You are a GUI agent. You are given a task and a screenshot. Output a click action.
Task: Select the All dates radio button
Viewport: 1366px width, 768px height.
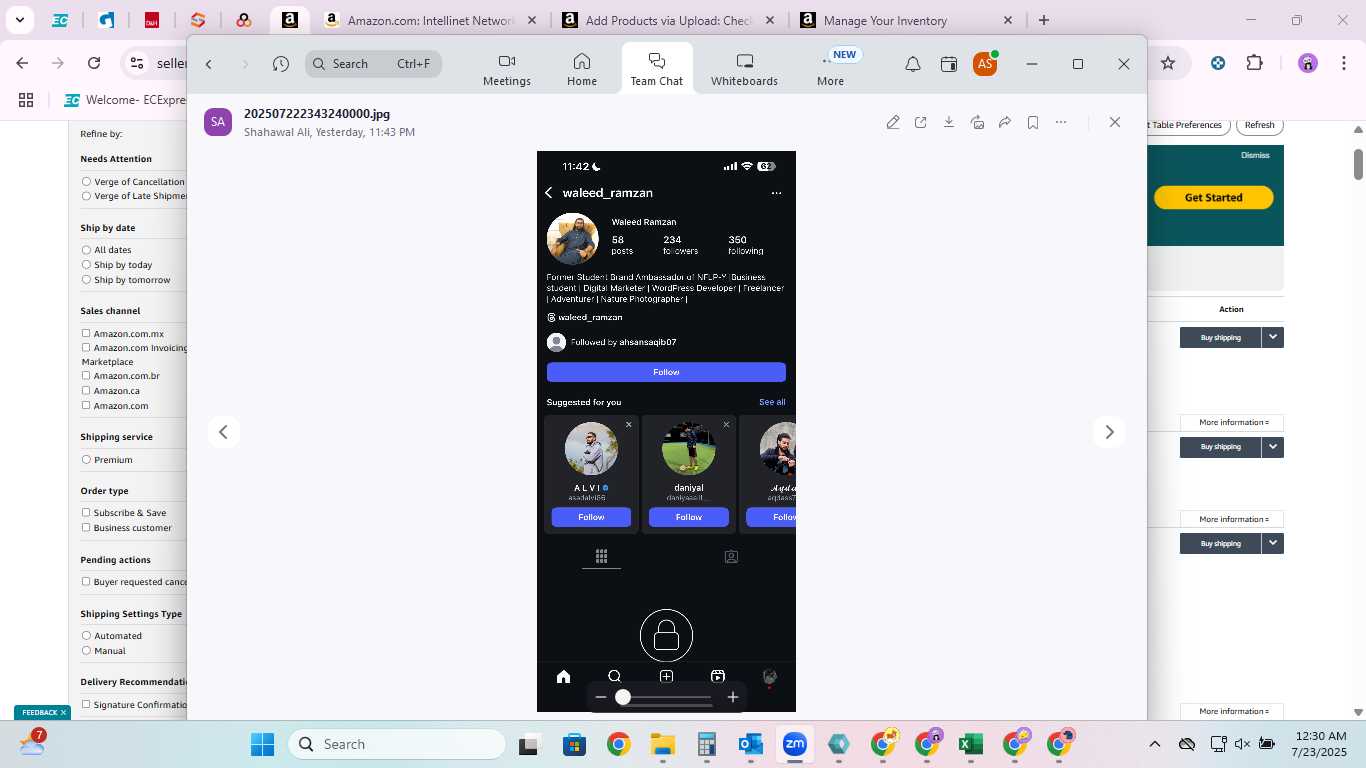[x=86, y=250]
